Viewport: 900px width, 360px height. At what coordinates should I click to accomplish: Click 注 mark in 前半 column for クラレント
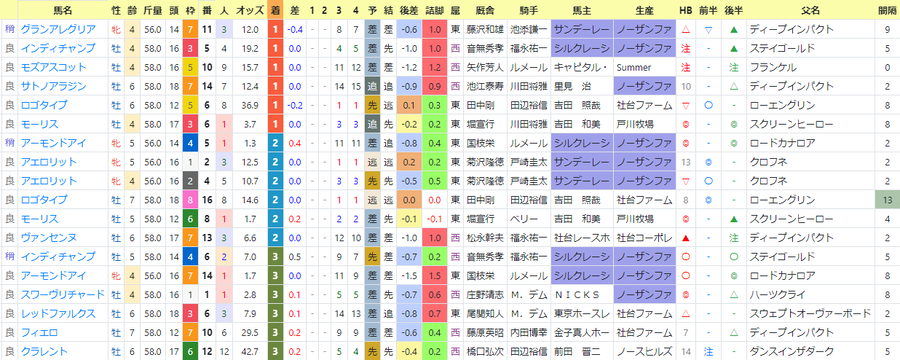pos(708,351)
